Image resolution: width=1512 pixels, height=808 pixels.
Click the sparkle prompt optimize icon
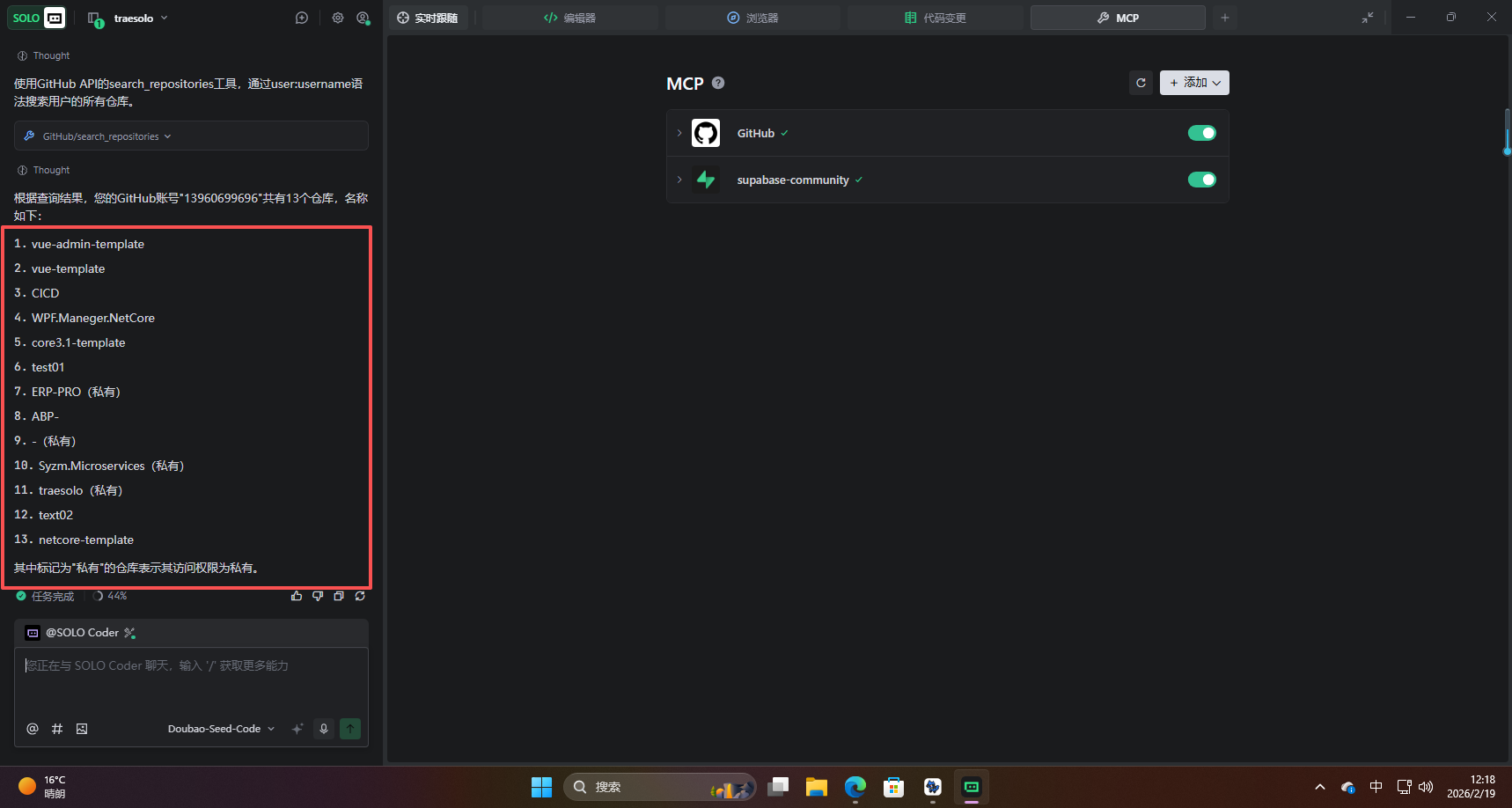(x=297, y=729)
